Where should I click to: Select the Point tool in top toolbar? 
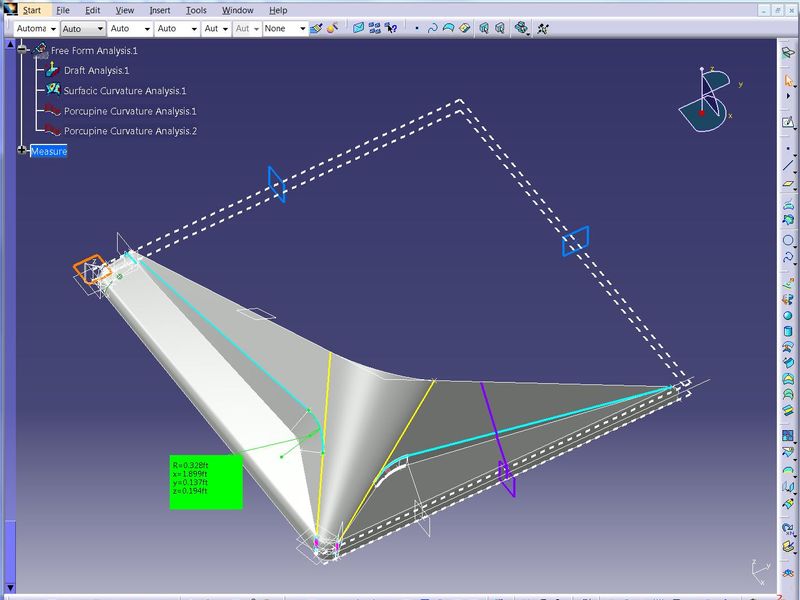pos(417,29)
